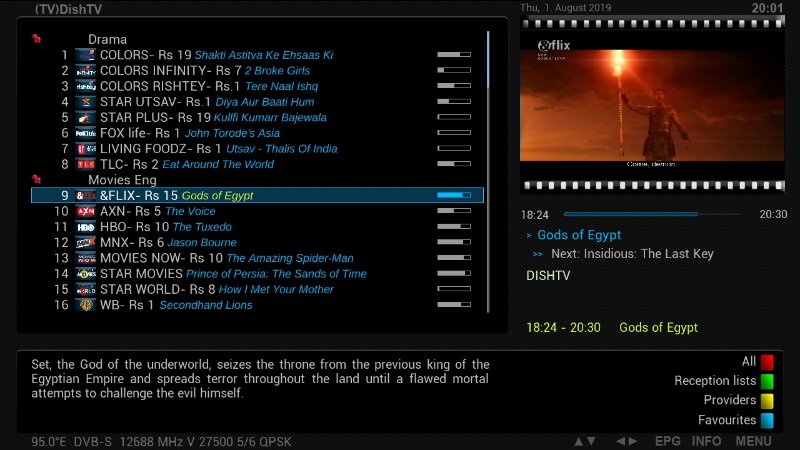
Task: Click show title John Torode's Asia
Action: 232,133
